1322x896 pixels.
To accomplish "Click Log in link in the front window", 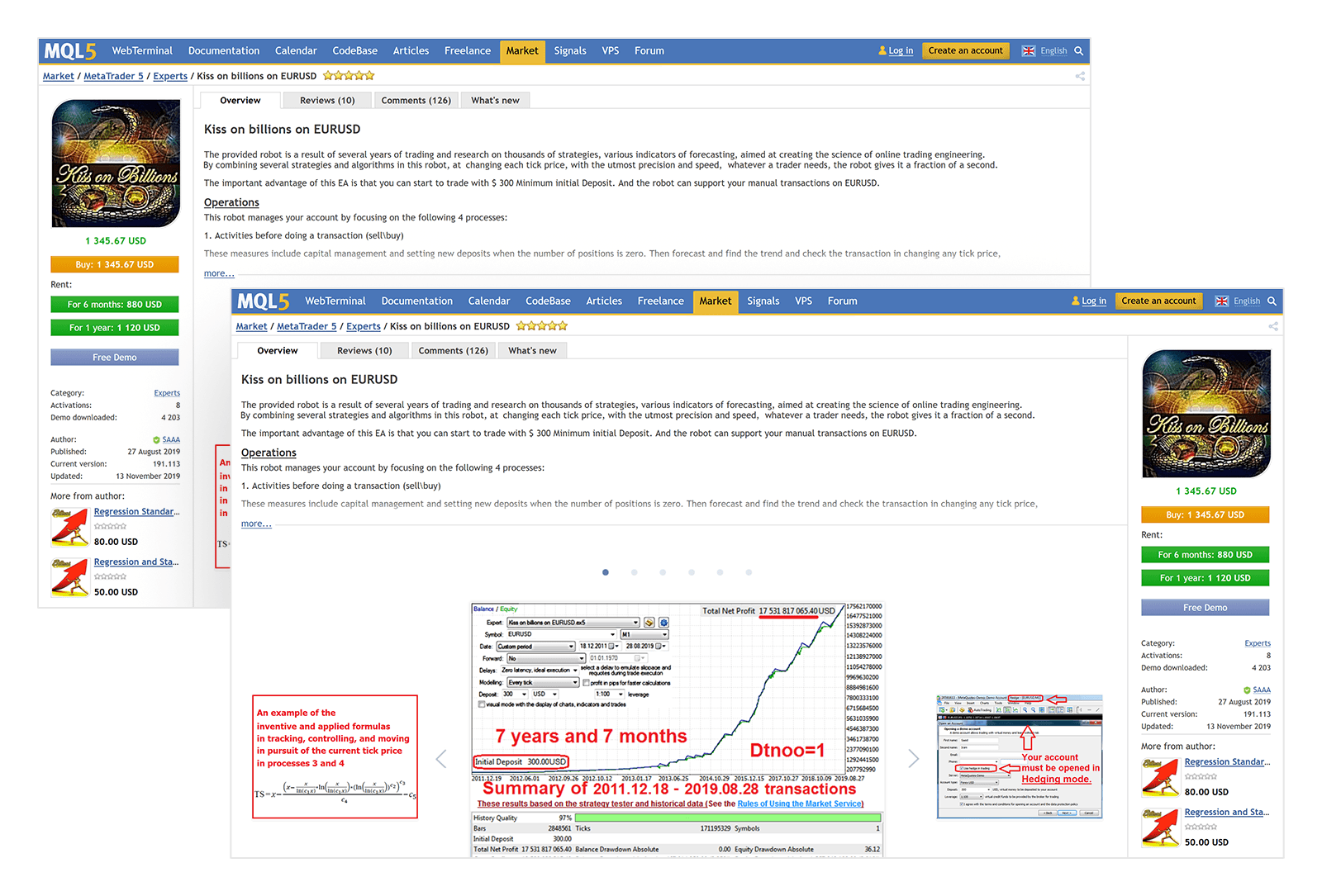I will click(x=1094, y=301).
